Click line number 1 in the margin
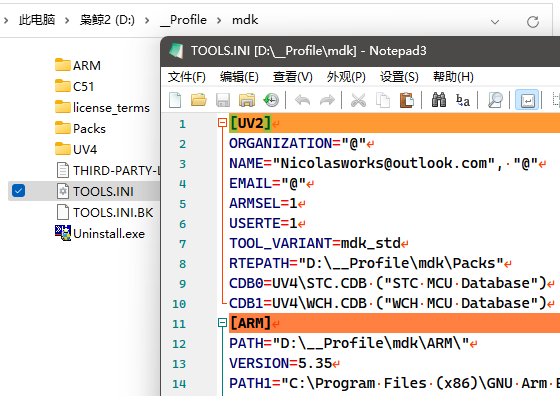 click(182, 124)
